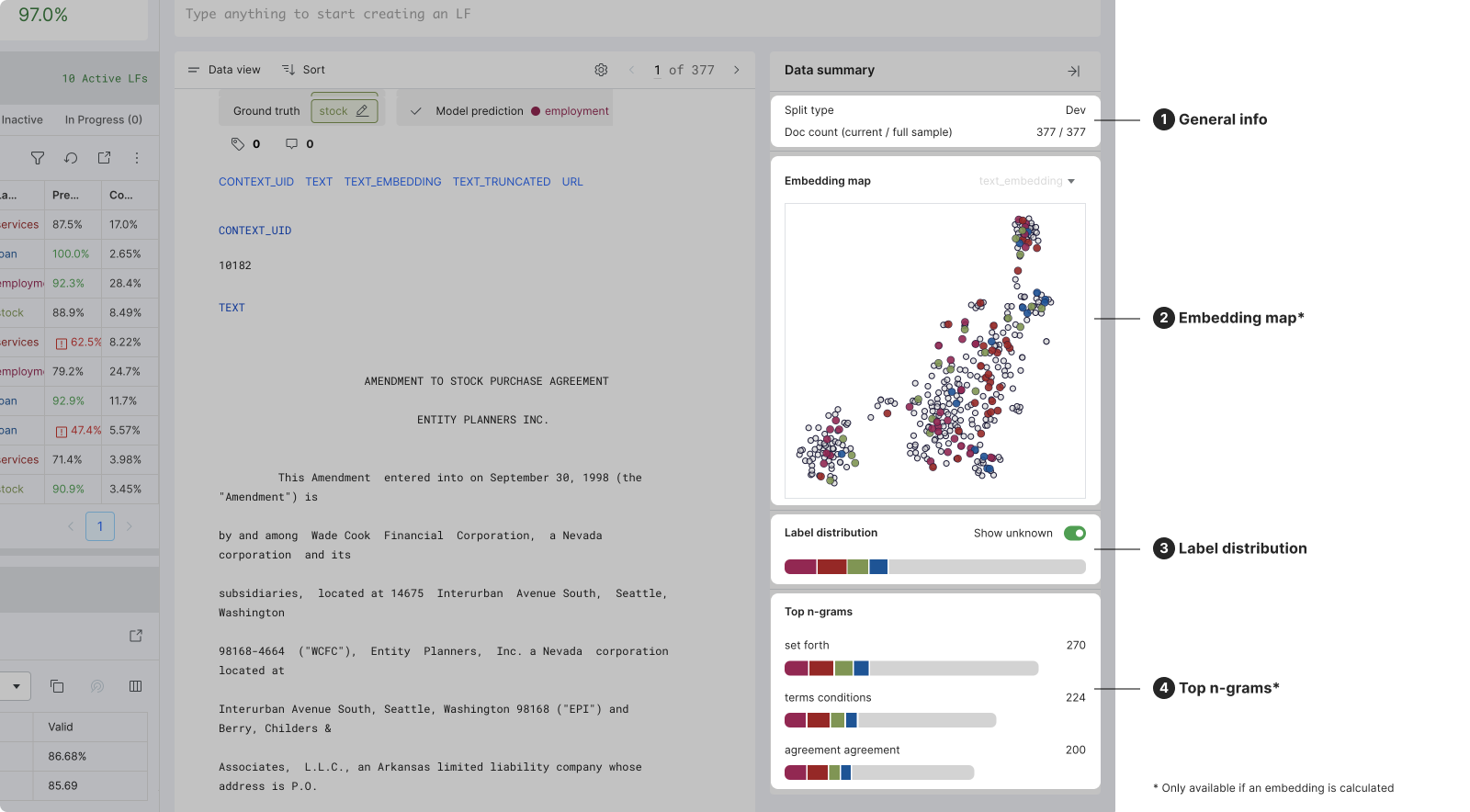Jump to the URL field link

click(572, 182)
